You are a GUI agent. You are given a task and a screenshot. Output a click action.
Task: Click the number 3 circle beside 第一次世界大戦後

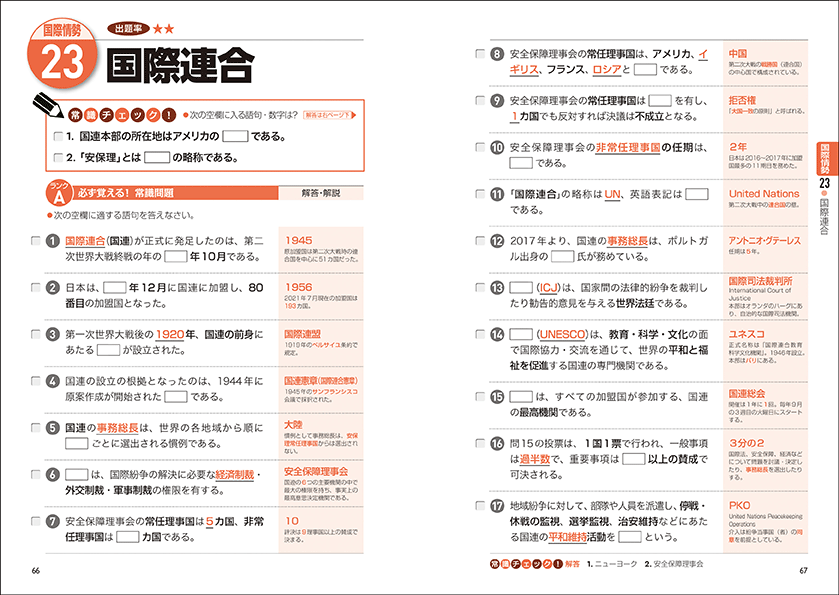pos(52,334)
